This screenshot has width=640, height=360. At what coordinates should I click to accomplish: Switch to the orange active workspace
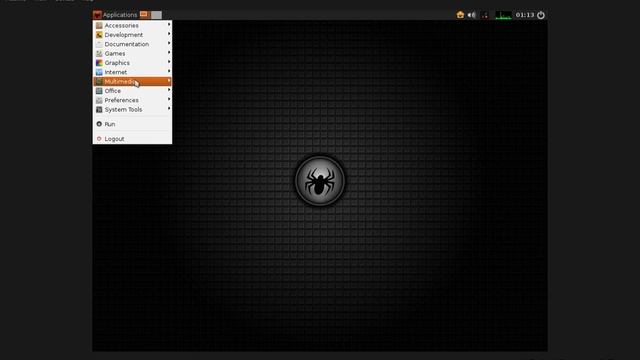pos(144,14)
